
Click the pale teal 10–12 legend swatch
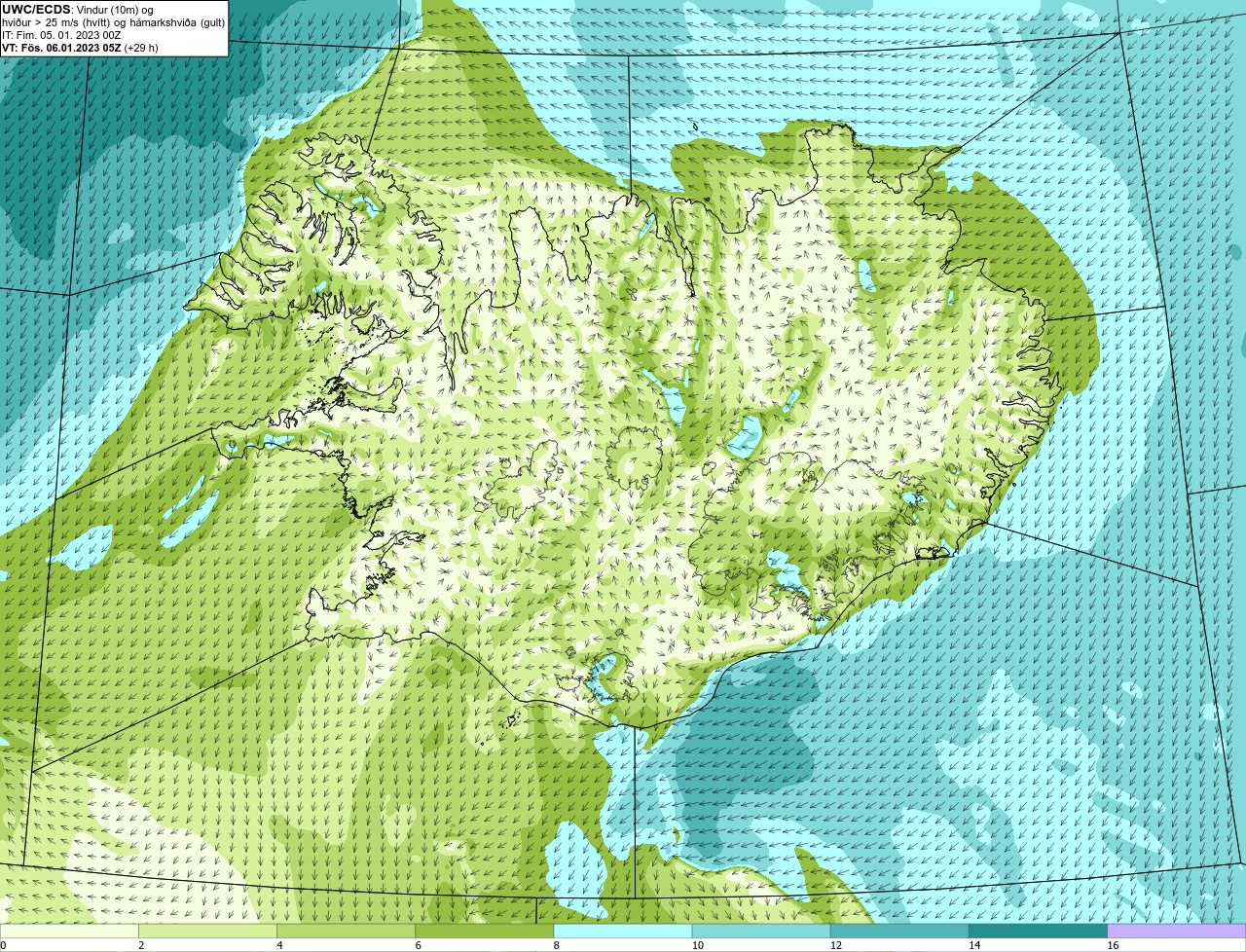[761, 932]
